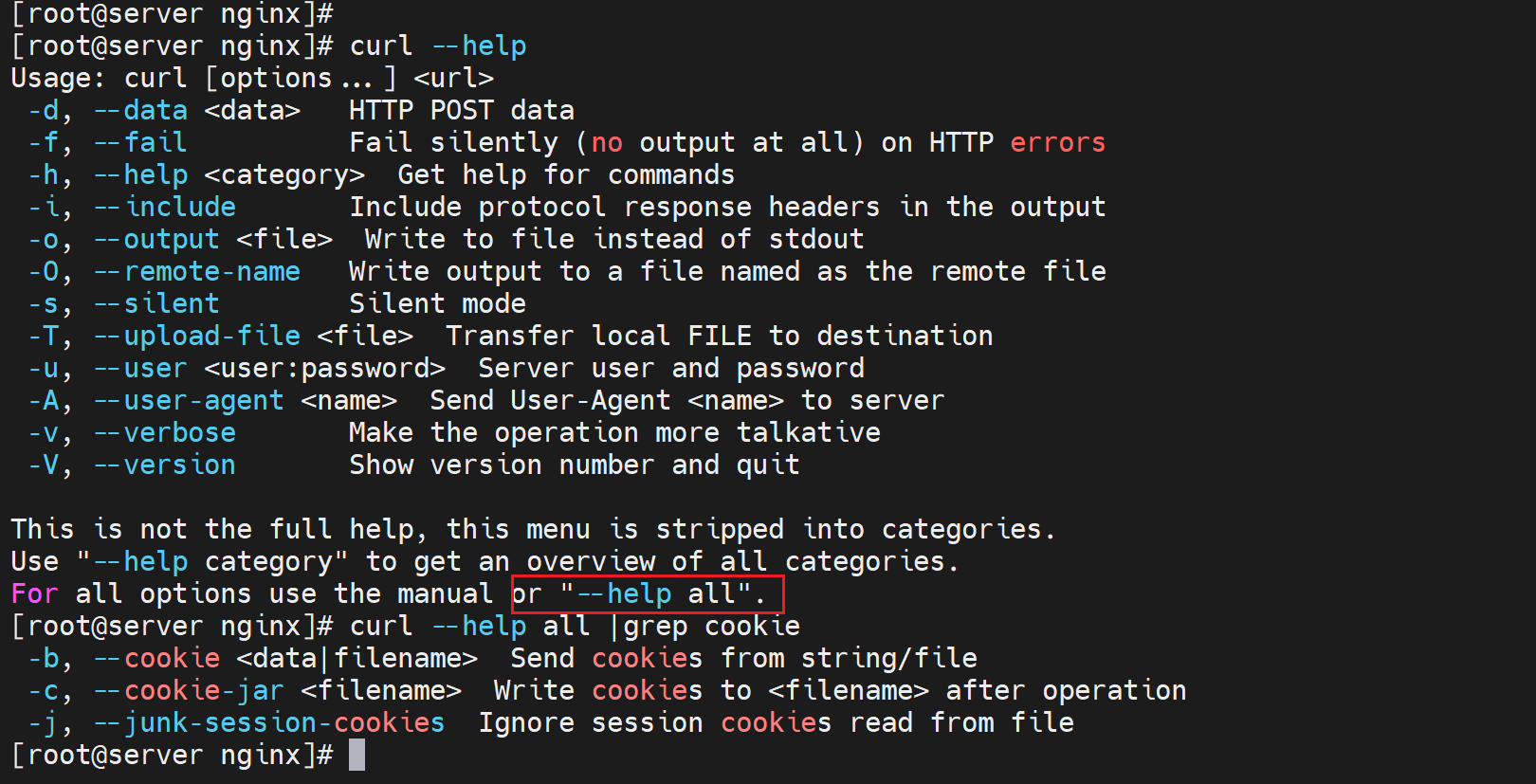Image resolution: width=1536 pixels, height=784 pixels.
Task: Click the pink "For" word
Action: (35, 594)
